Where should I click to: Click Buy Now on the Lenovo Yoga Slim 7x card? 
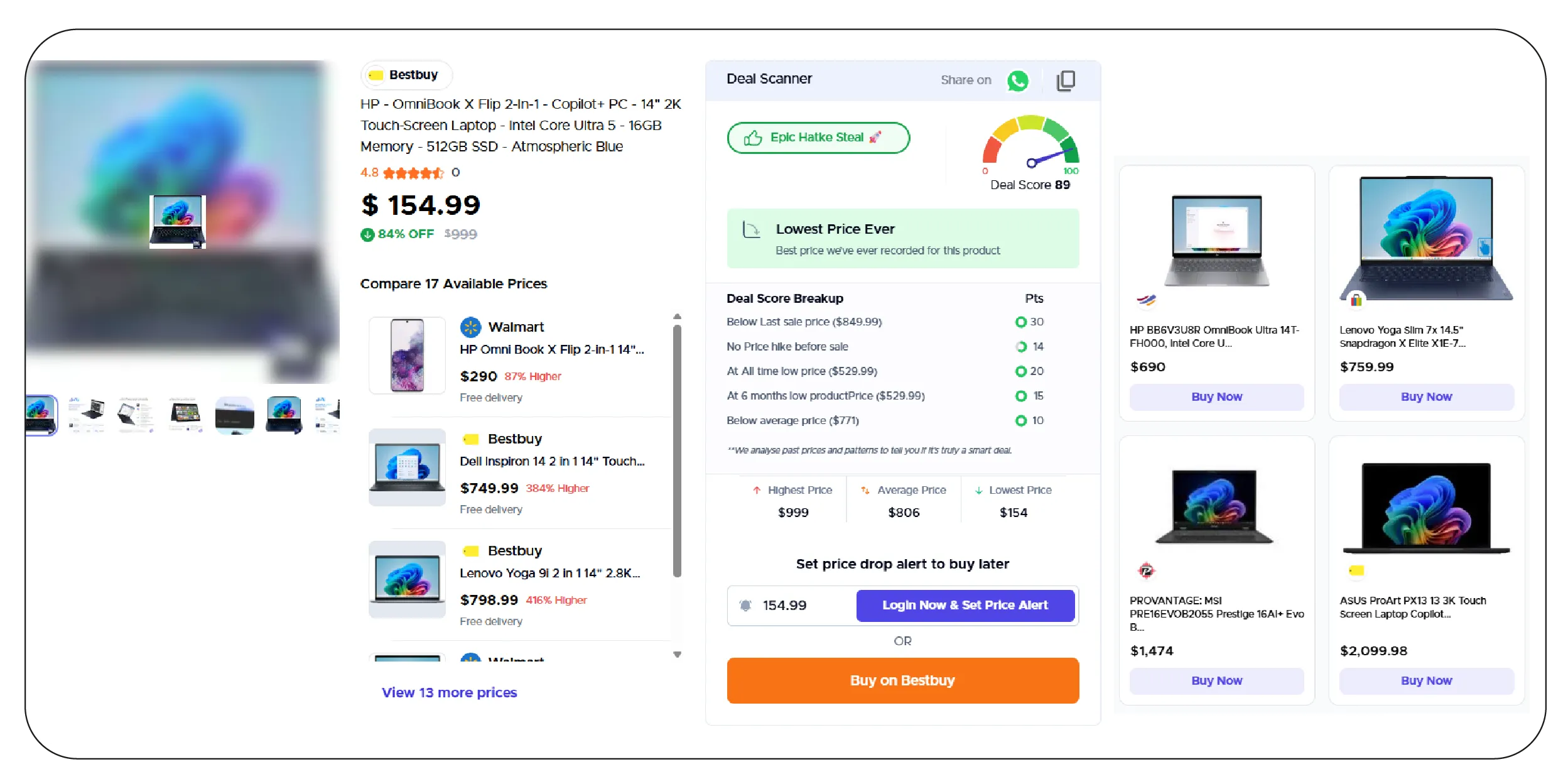click(x=1426, y=396)
